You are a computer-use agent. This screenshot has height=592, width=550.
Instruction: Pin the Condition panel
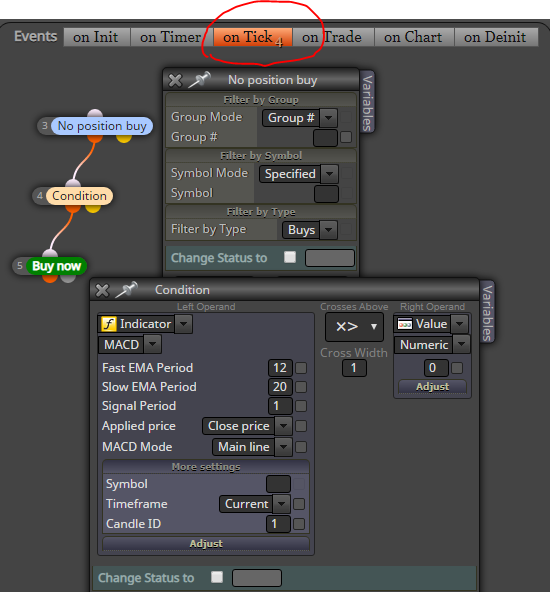tap(126, 290)
